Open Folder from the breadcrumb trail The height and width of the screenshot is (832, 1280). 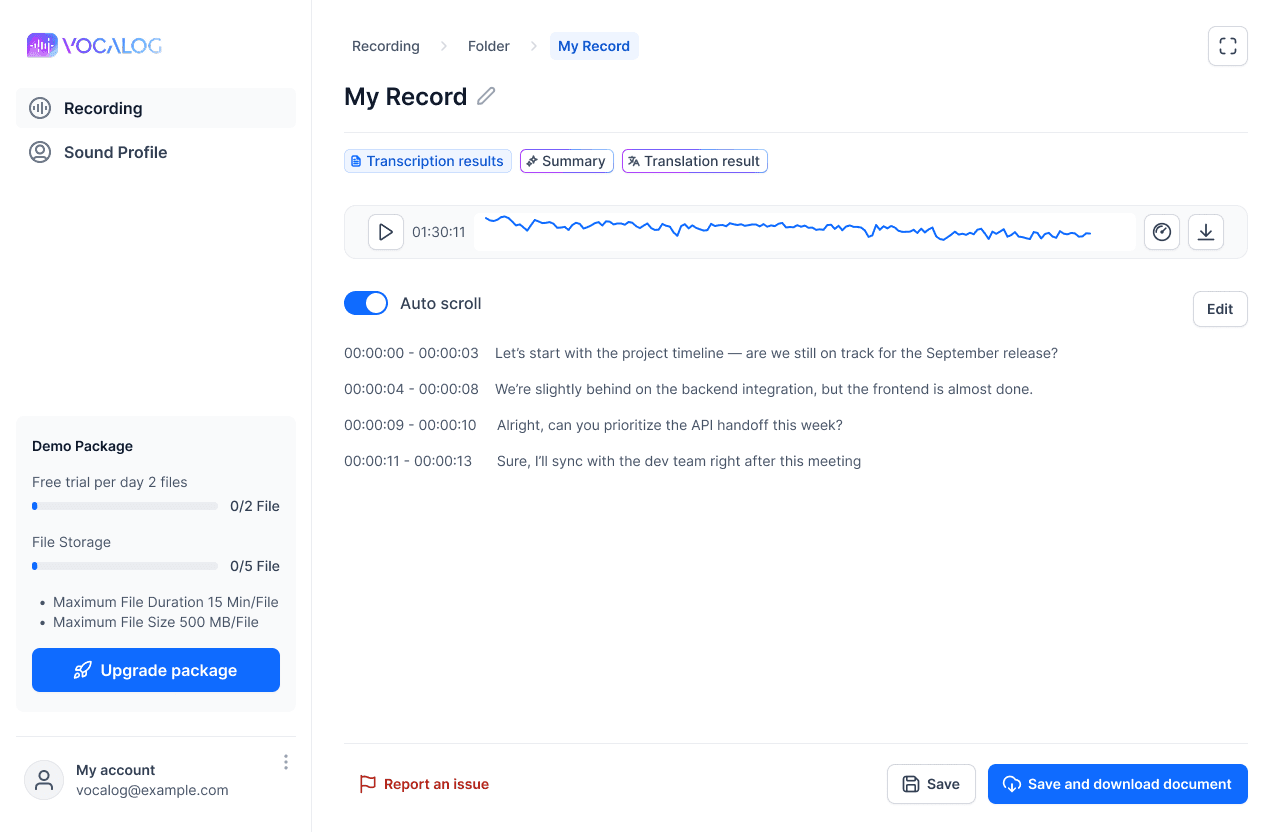tap(488, 46)
